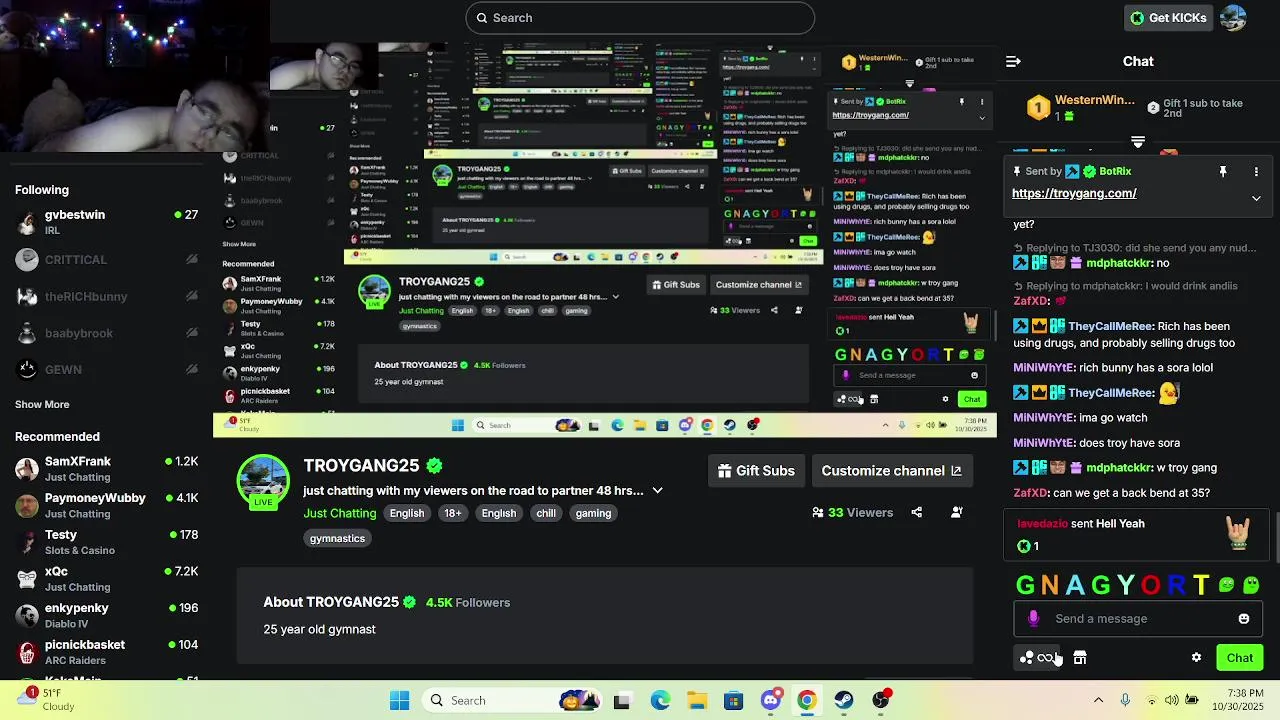
Task: Send message with green Chat button
Action: tap(1240, 658)
